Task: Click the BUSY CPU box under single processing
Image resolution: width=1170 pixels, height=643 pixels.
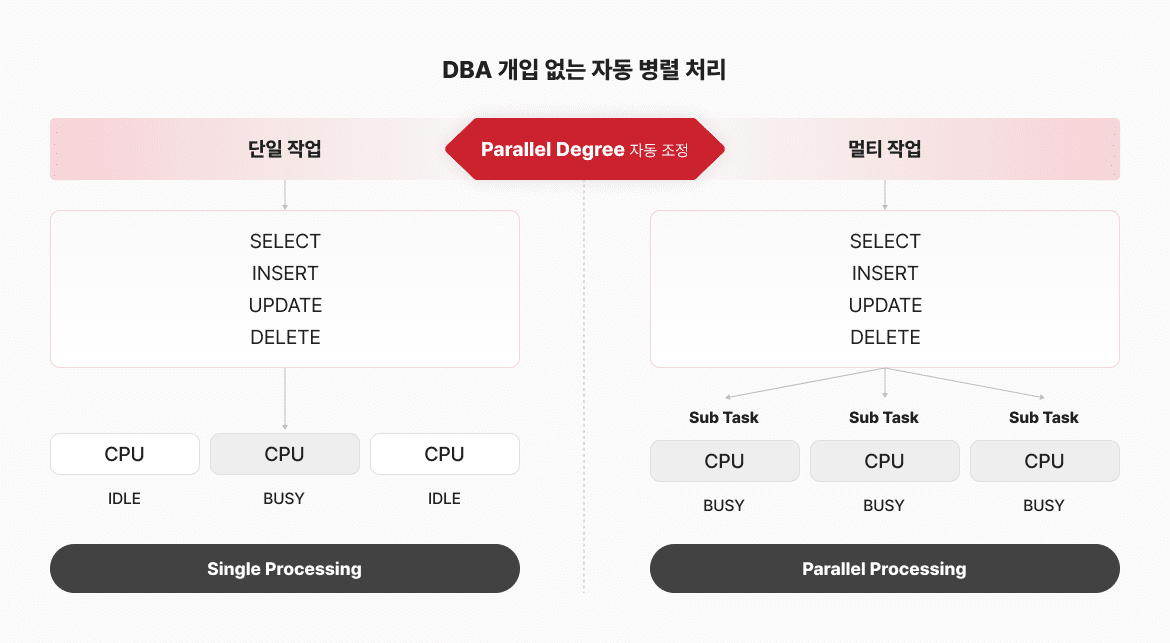Action: click(284, 454)
